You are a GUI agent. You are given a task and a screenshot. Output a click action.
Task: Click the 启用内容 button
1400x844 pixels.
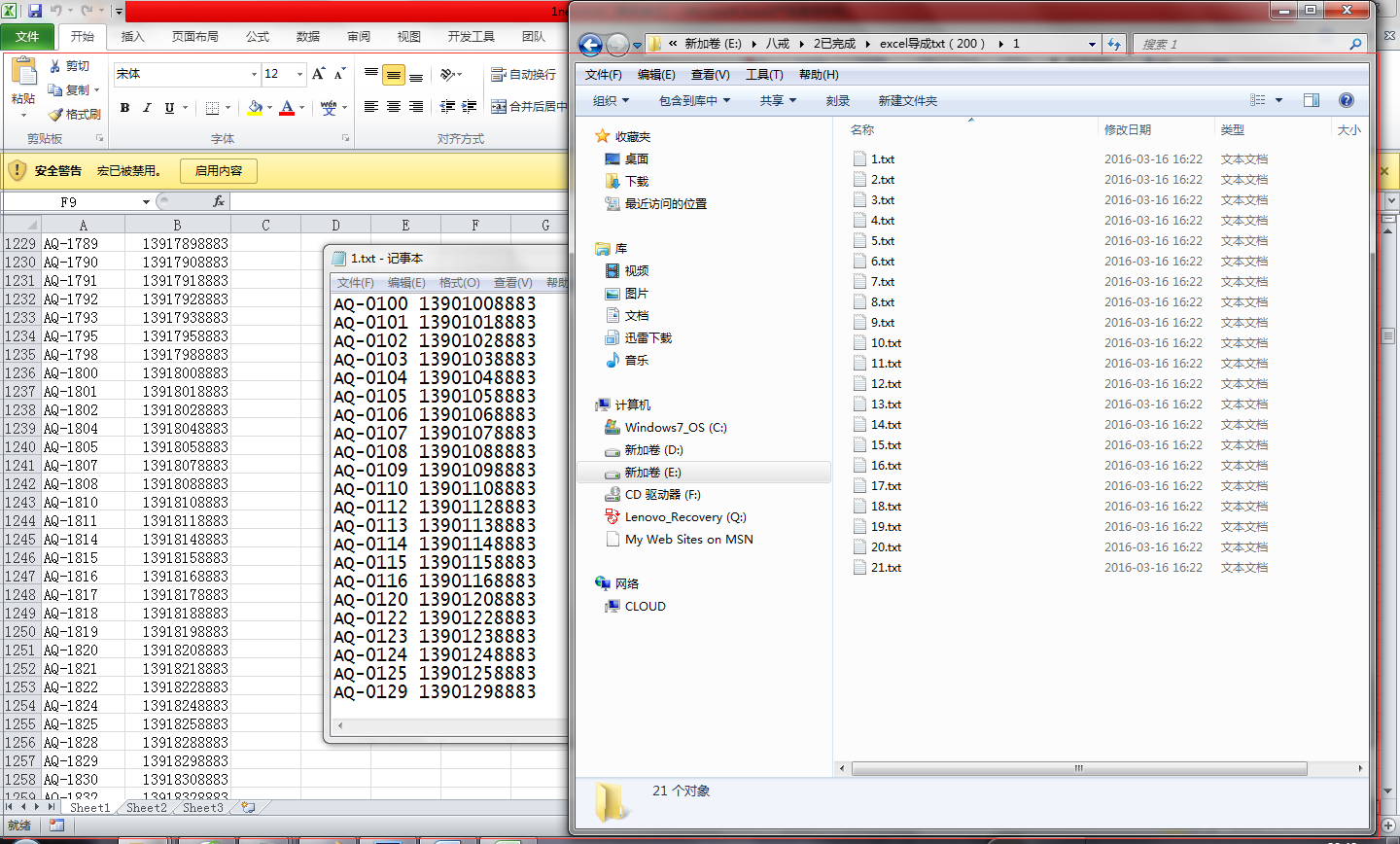[x=219, y=171]
